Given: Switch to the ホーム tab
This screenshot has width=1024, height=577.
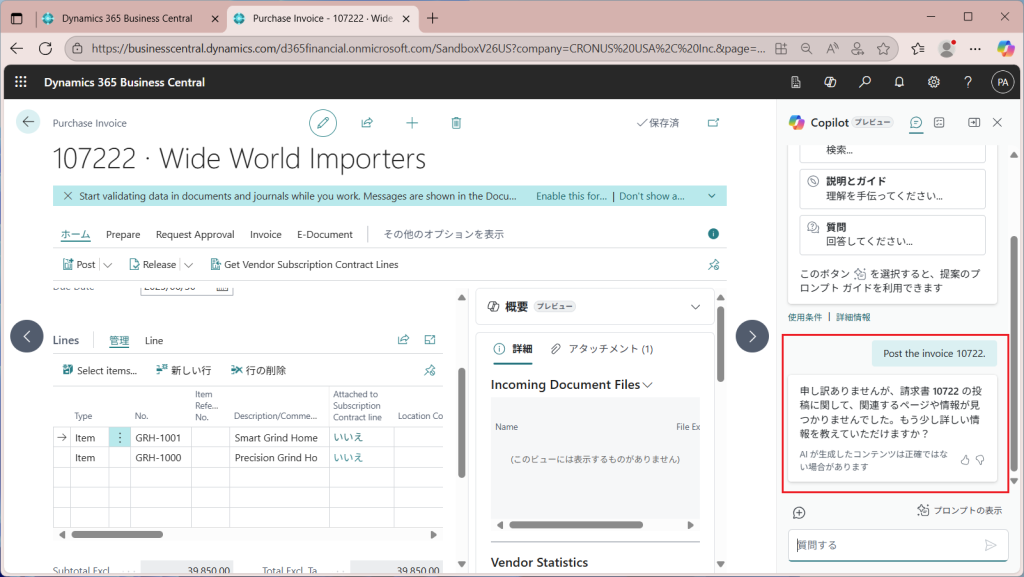Looking at the screenshot, I should point(76,234).
